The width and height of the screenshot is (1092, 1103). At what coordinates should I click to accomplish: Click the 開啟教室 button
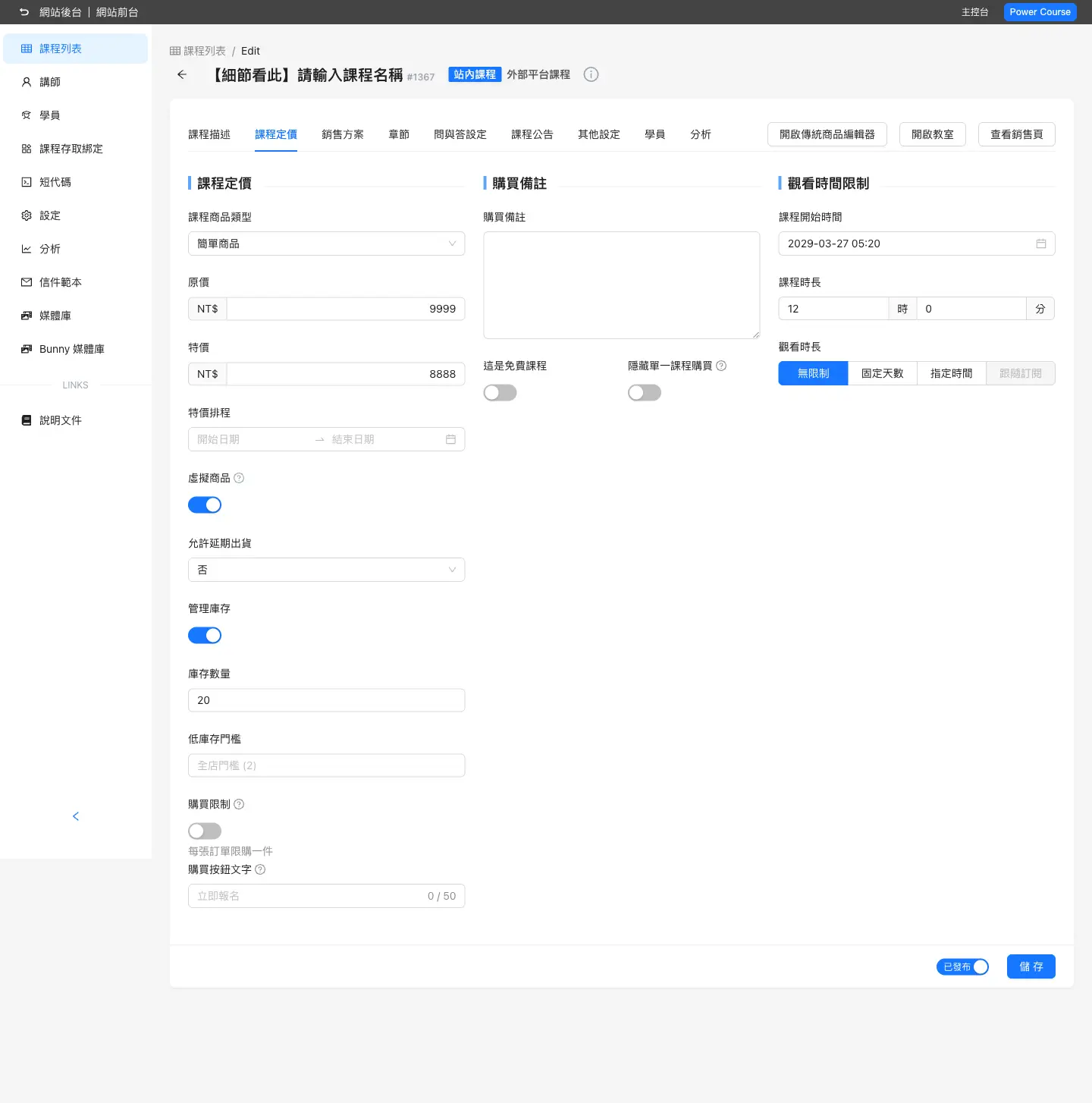pyautogui.click(x=933, y=134)
